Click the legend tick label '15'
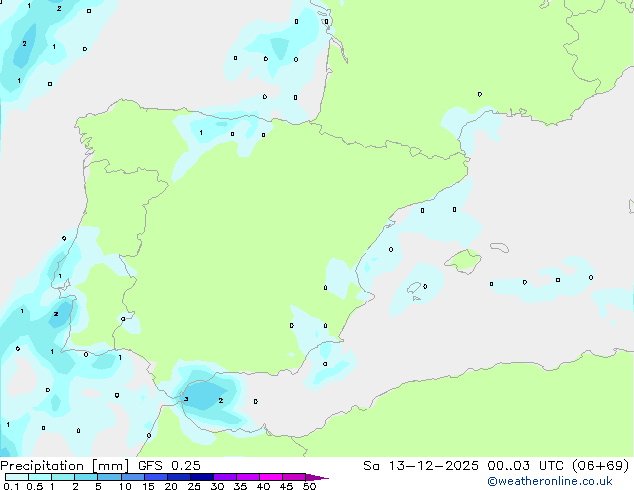 (148, 486)
